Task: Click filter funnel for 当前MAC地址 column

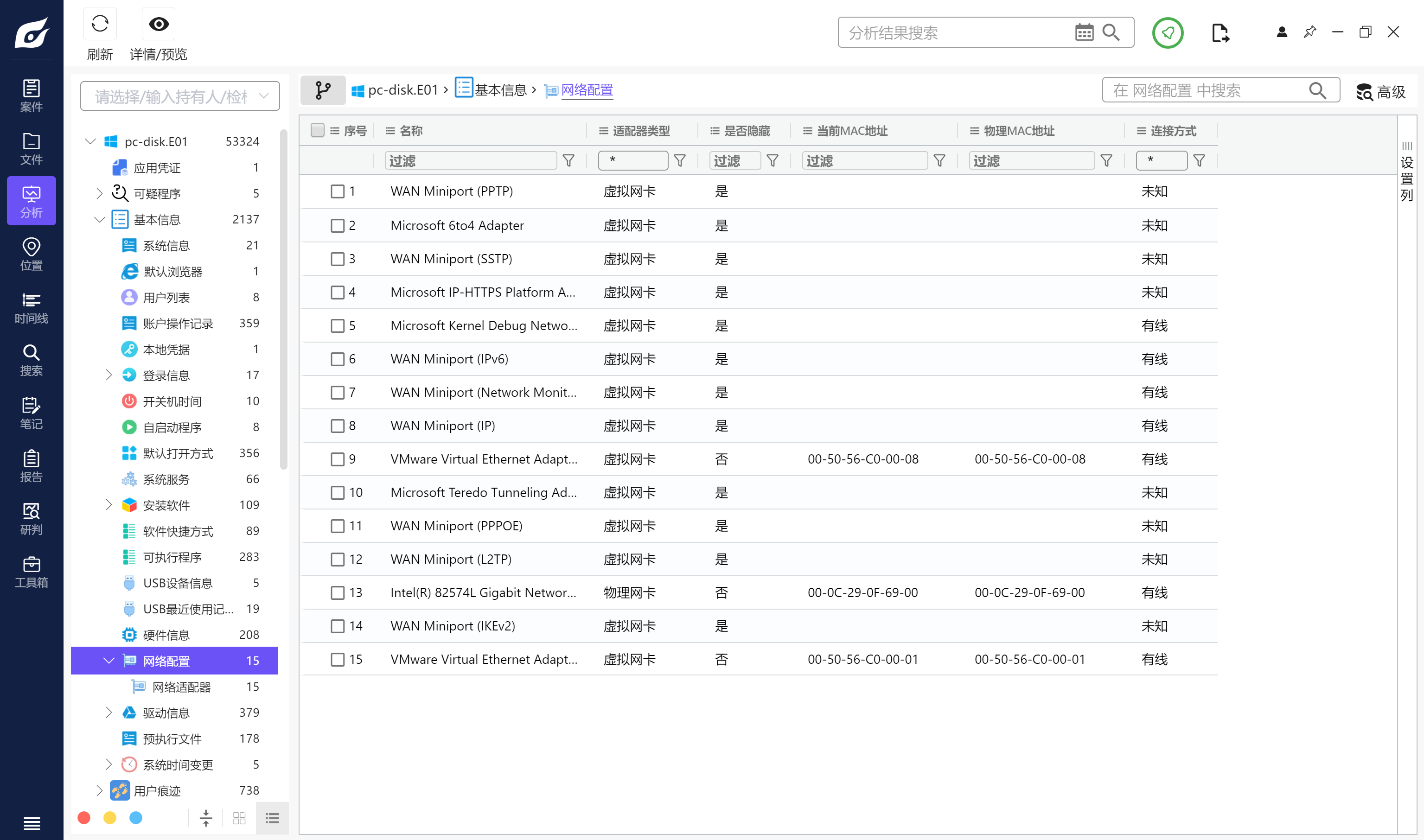Action: click(x=939, y=161)
